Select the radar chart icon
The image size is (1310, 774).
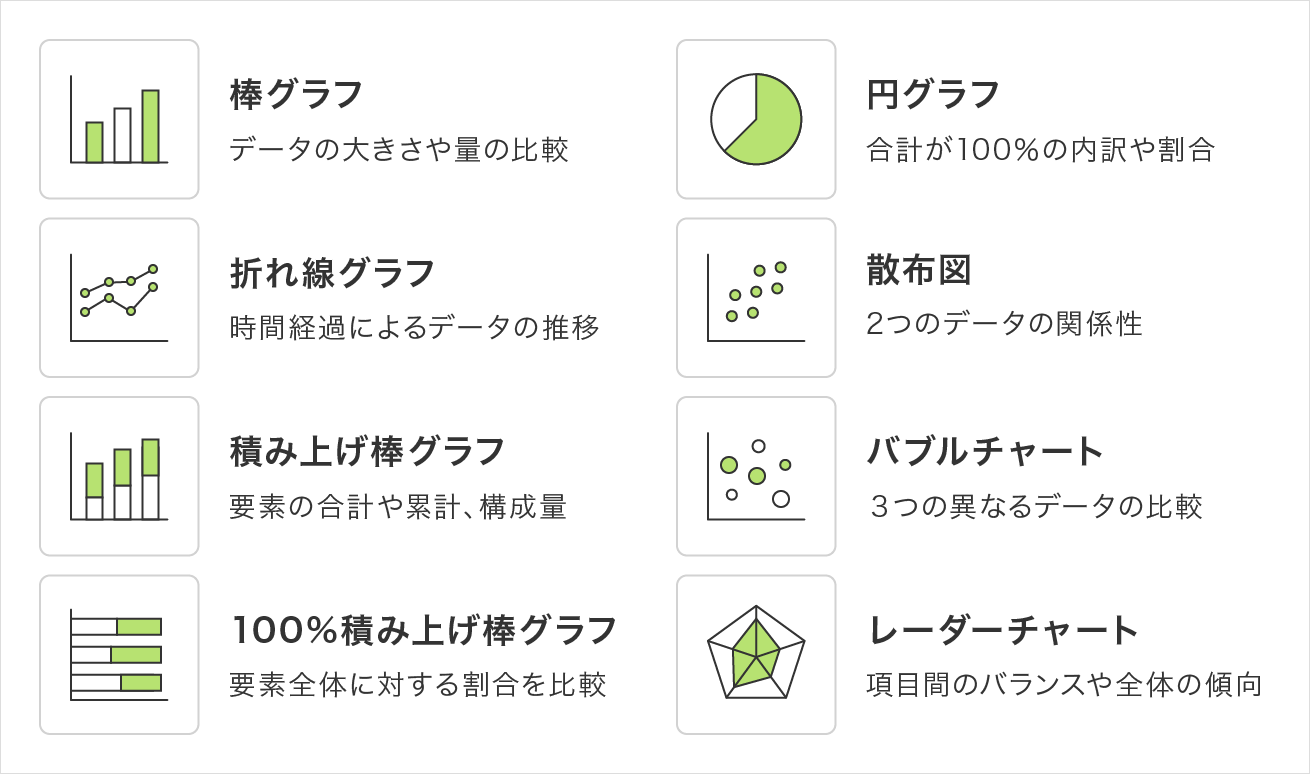[x=756, y=654]
